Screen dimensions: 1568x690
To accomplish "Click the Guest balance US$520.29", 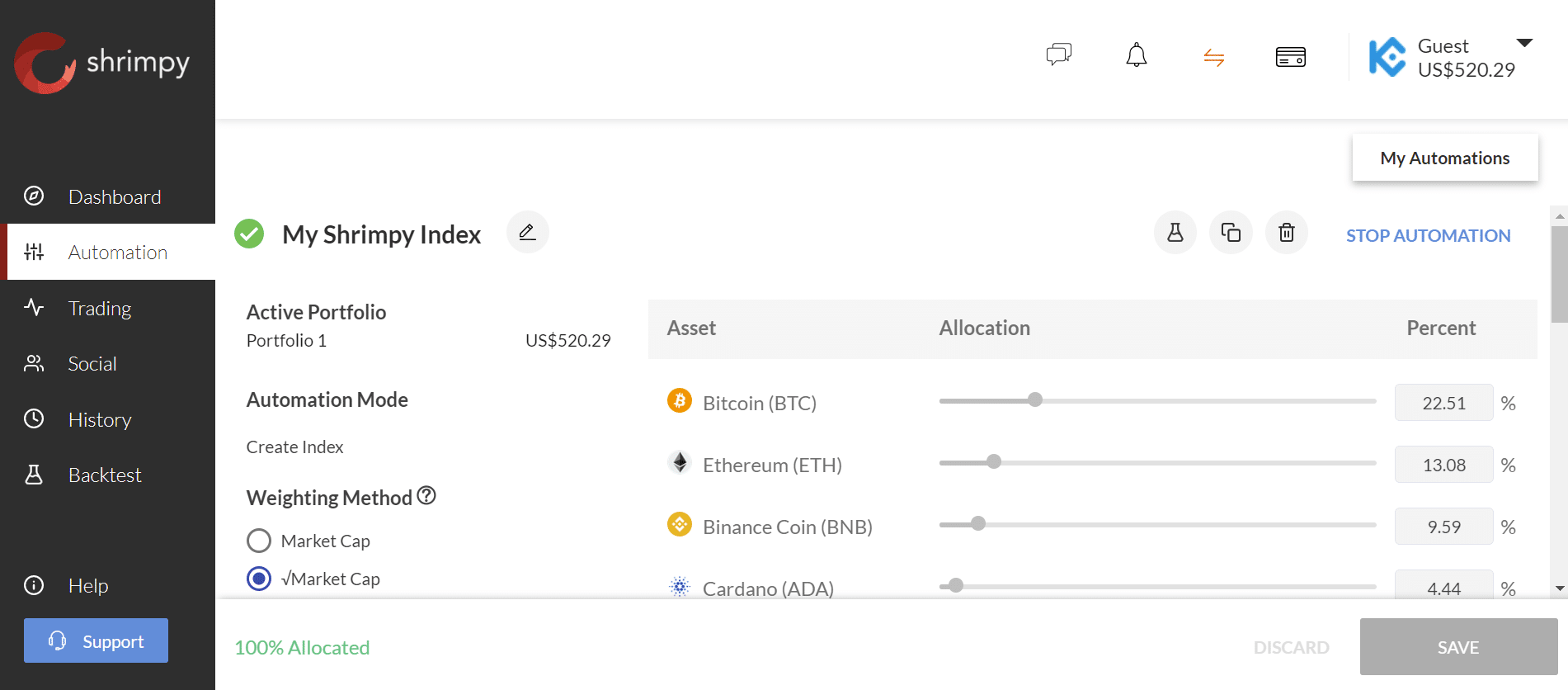I will pyautogui.click(x=1466, y=70).
